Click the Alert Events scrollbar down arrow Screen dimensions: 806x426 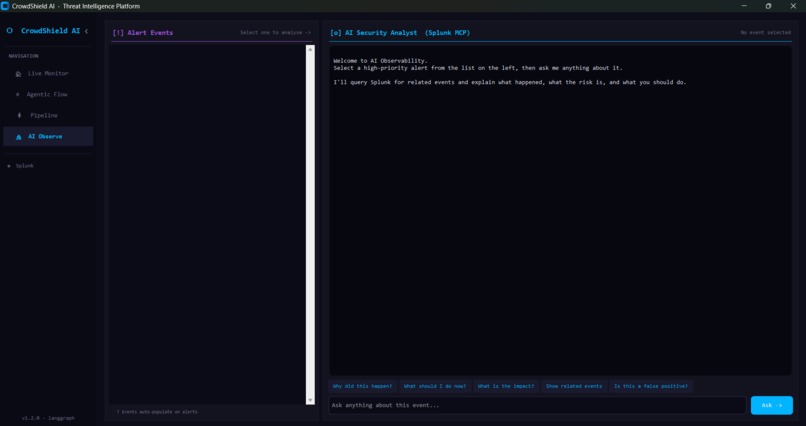click(x=310, y=400)
